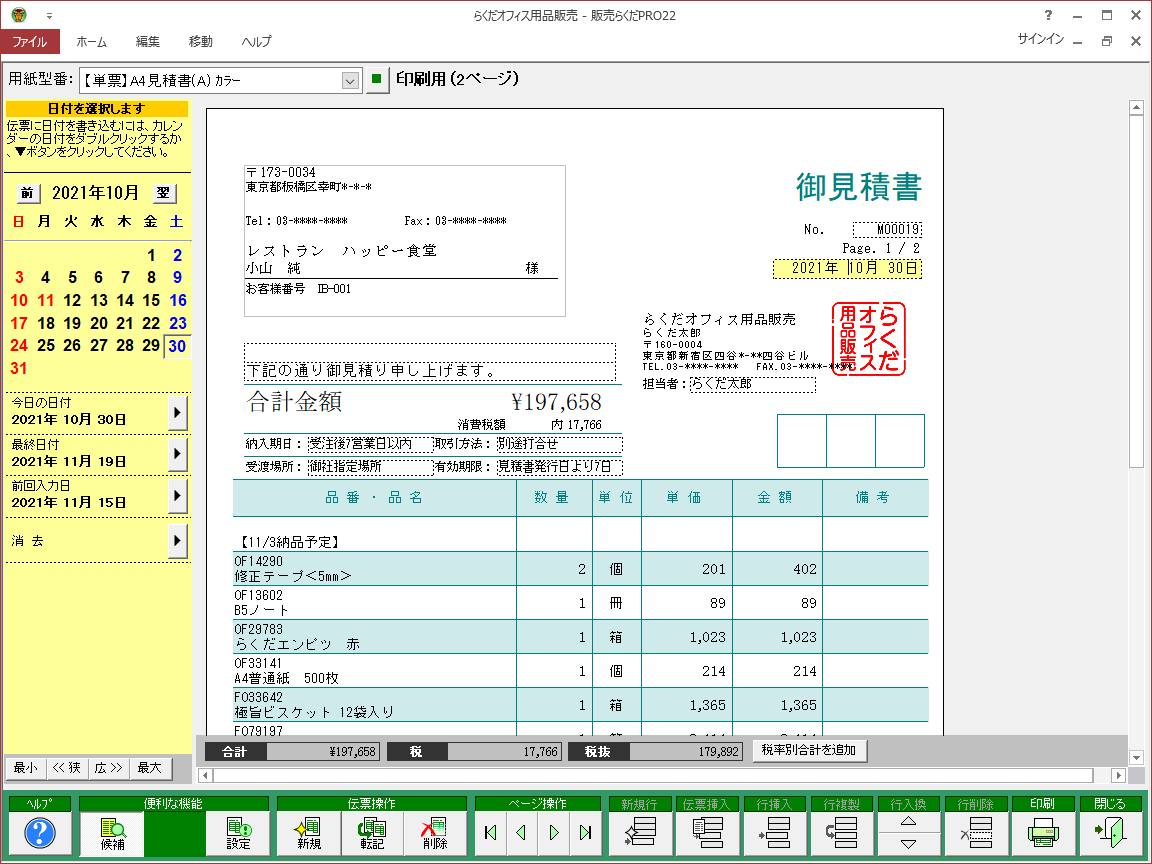
Task: Click the サインイン sign-in link
Action: 1040,39
